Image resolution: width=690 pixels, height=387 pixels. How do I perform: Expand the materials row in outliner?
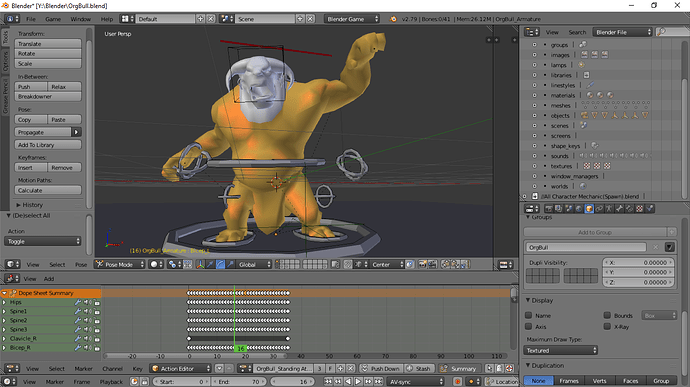tap(534, 95)
